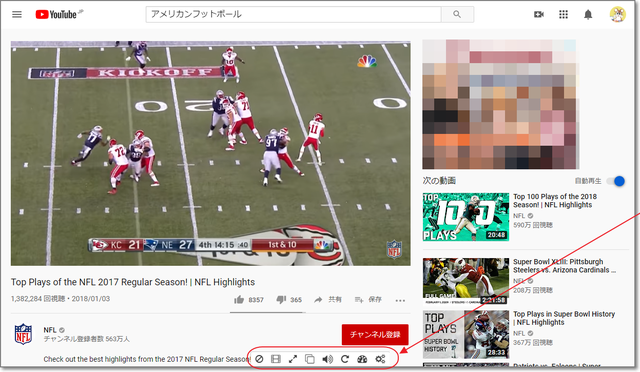Open the hamburger guide menu
The width and height of the screenshot is (640, 372).
tap(17, 15)
